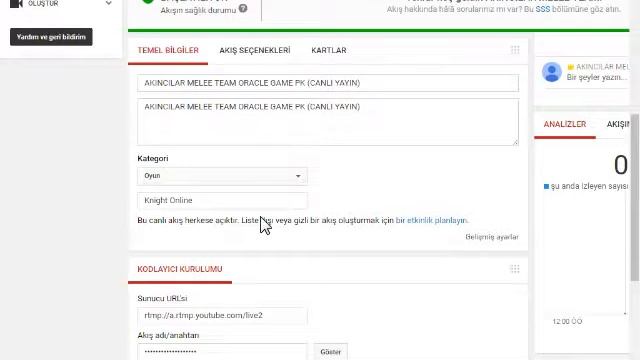Click the page's vertical scrollbar
Screen dimensions: 640x360
635,198
